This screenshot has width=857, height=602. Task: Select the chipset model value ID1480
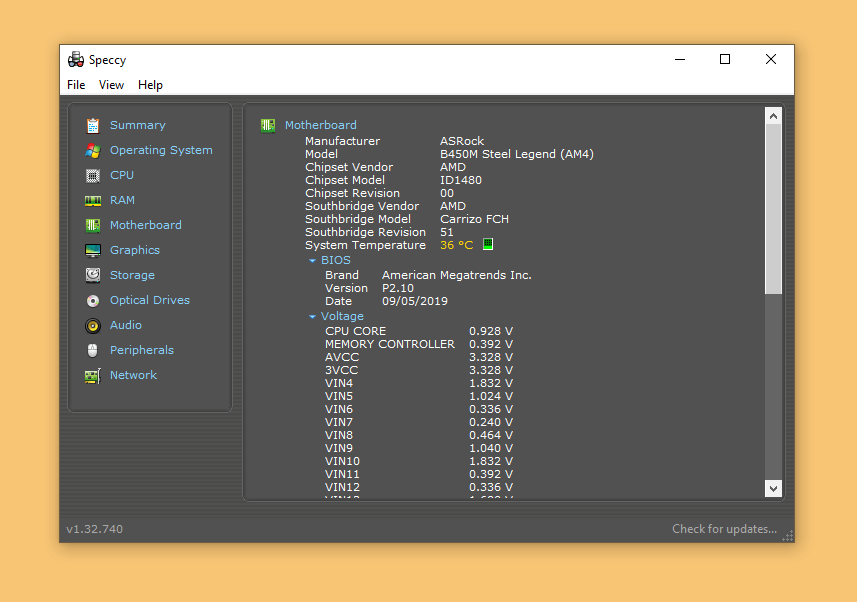pos(461,180)
